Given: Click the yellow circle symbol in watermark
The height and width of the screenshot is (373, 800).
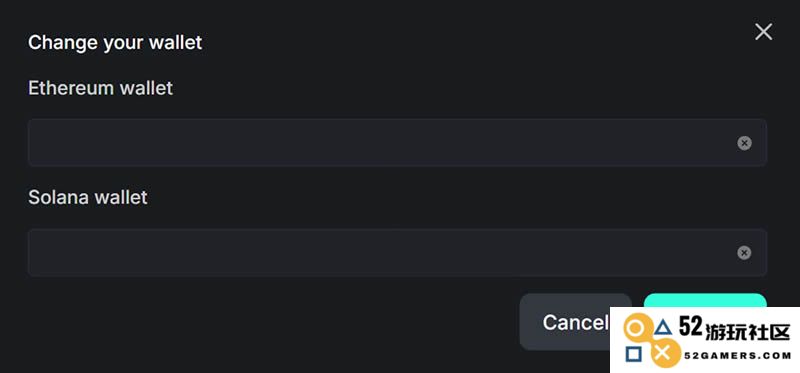Looking at the screenshot, I should pyautogui.click(x=635, y=329).
